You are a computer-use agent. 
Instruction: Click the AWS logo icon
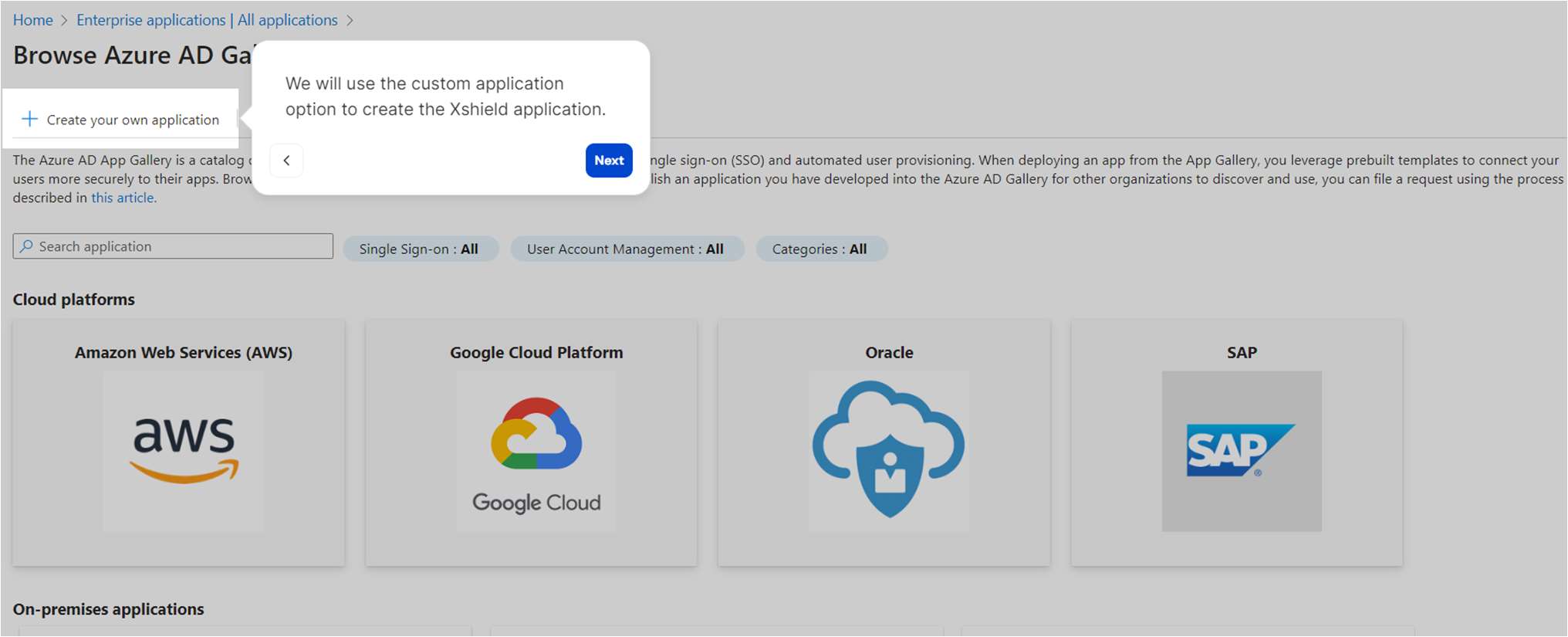tap(184, 451)
